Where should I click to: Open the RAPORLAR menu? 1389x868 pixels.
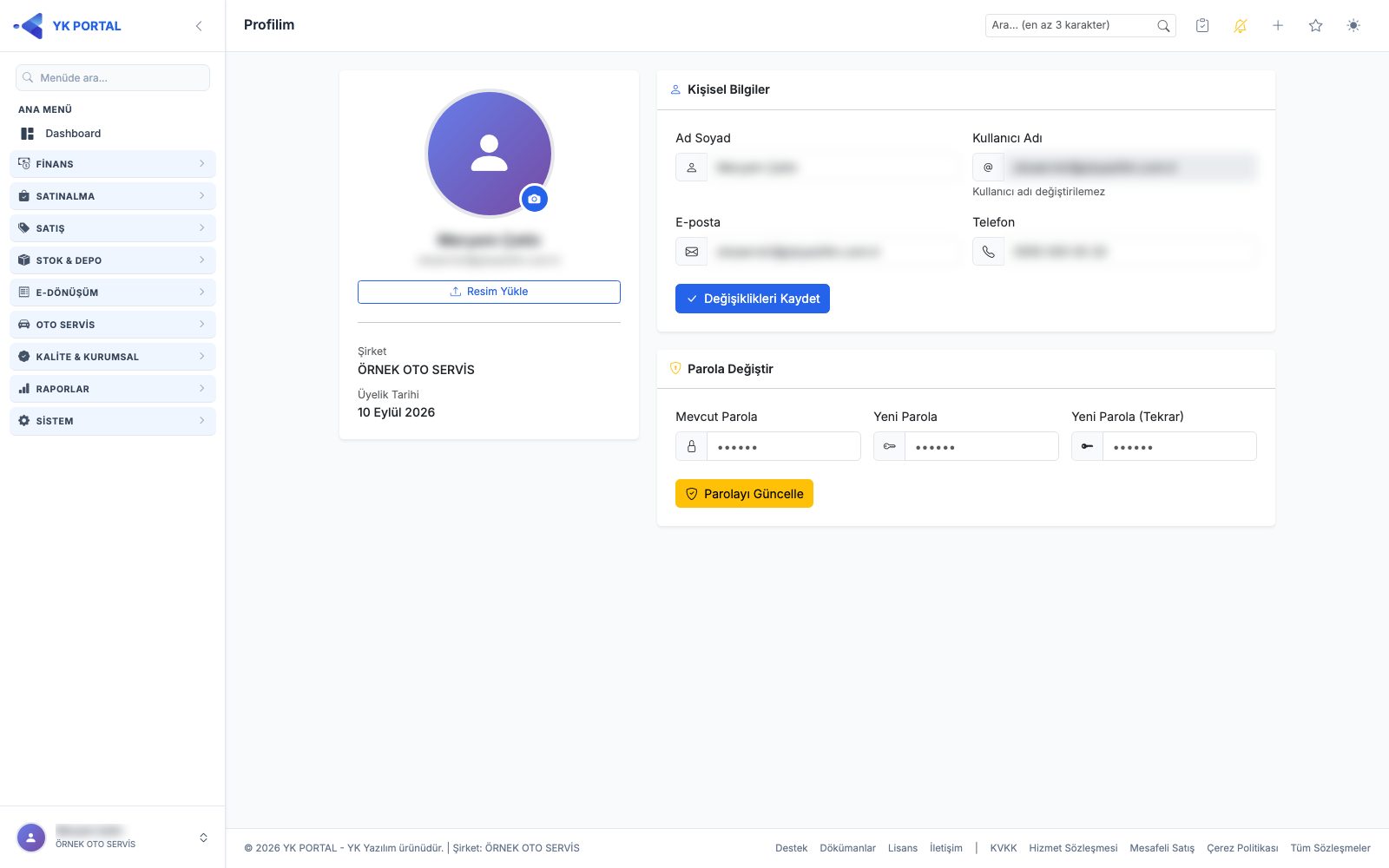pyautogui.click(x=113, y=389)
